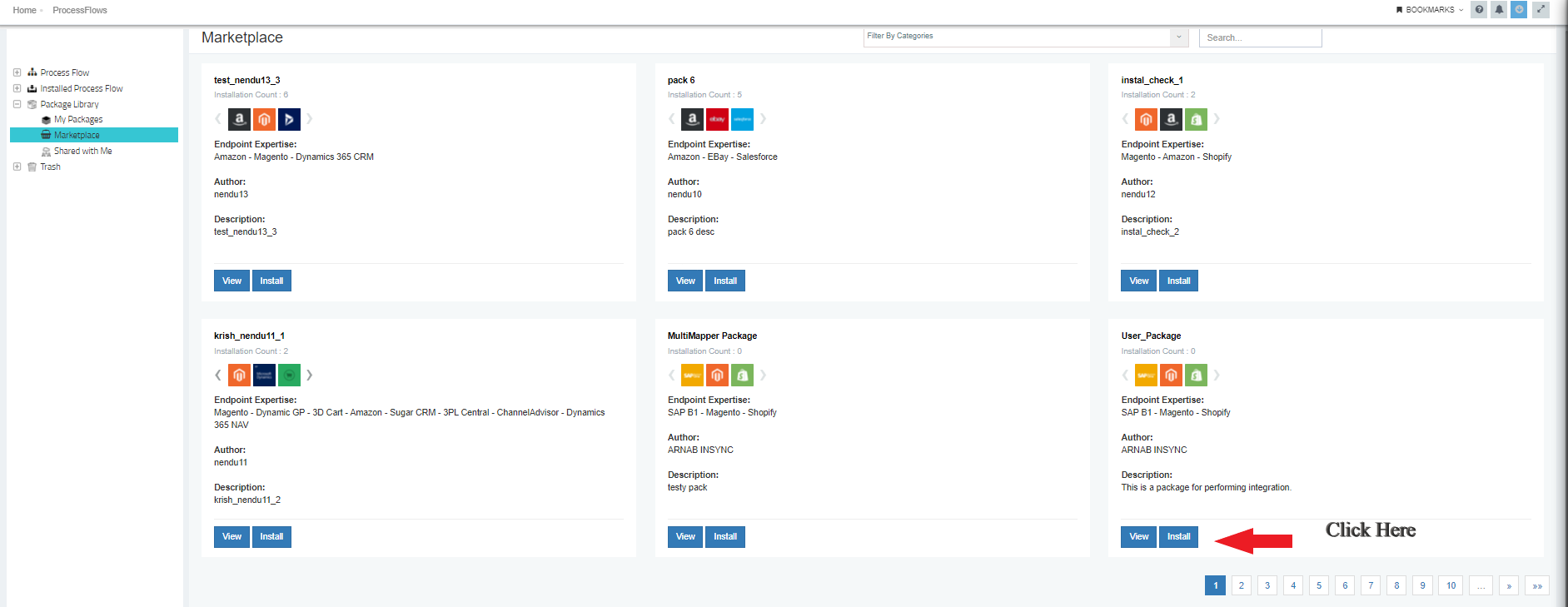Click the Amazon icon in test_nendu13_3 card

239,119
